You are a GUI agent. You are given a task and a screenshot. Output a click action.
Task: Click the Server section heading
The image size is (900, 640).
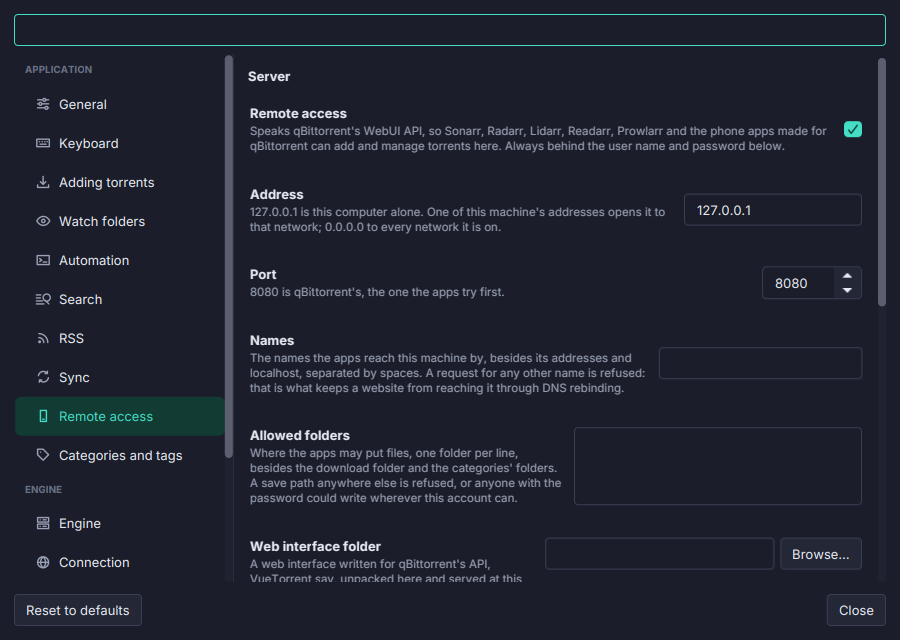pyautogui.click(x=269, y=76)
